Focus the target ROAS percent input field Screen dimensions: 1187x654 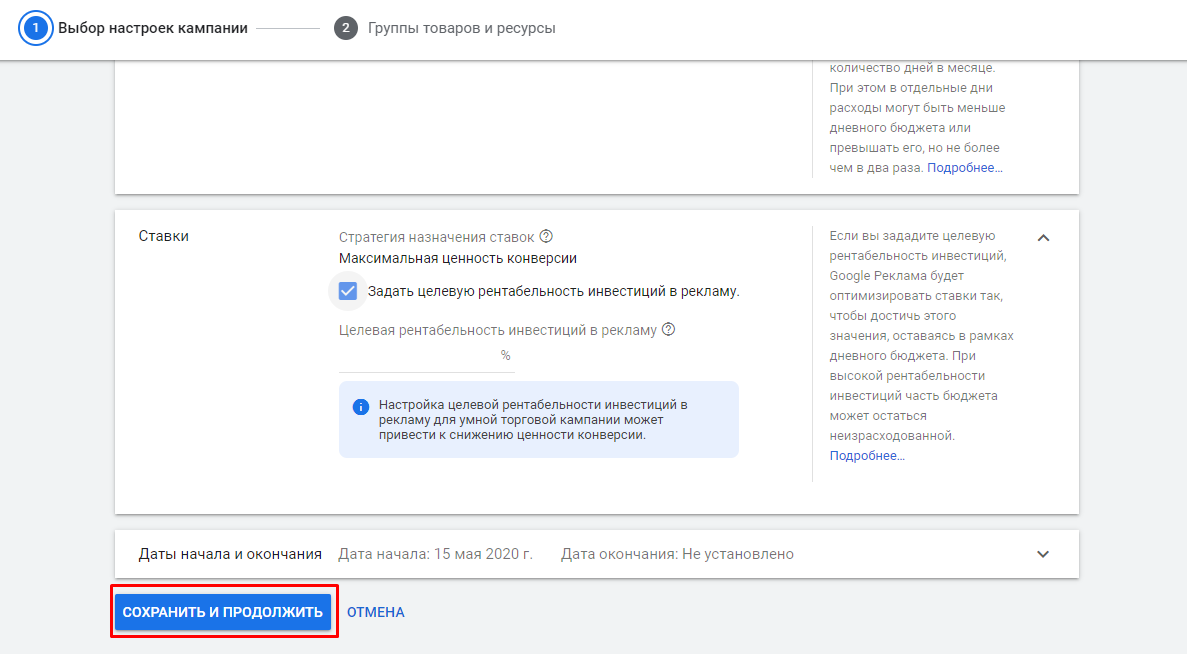[x=418, y=356]
